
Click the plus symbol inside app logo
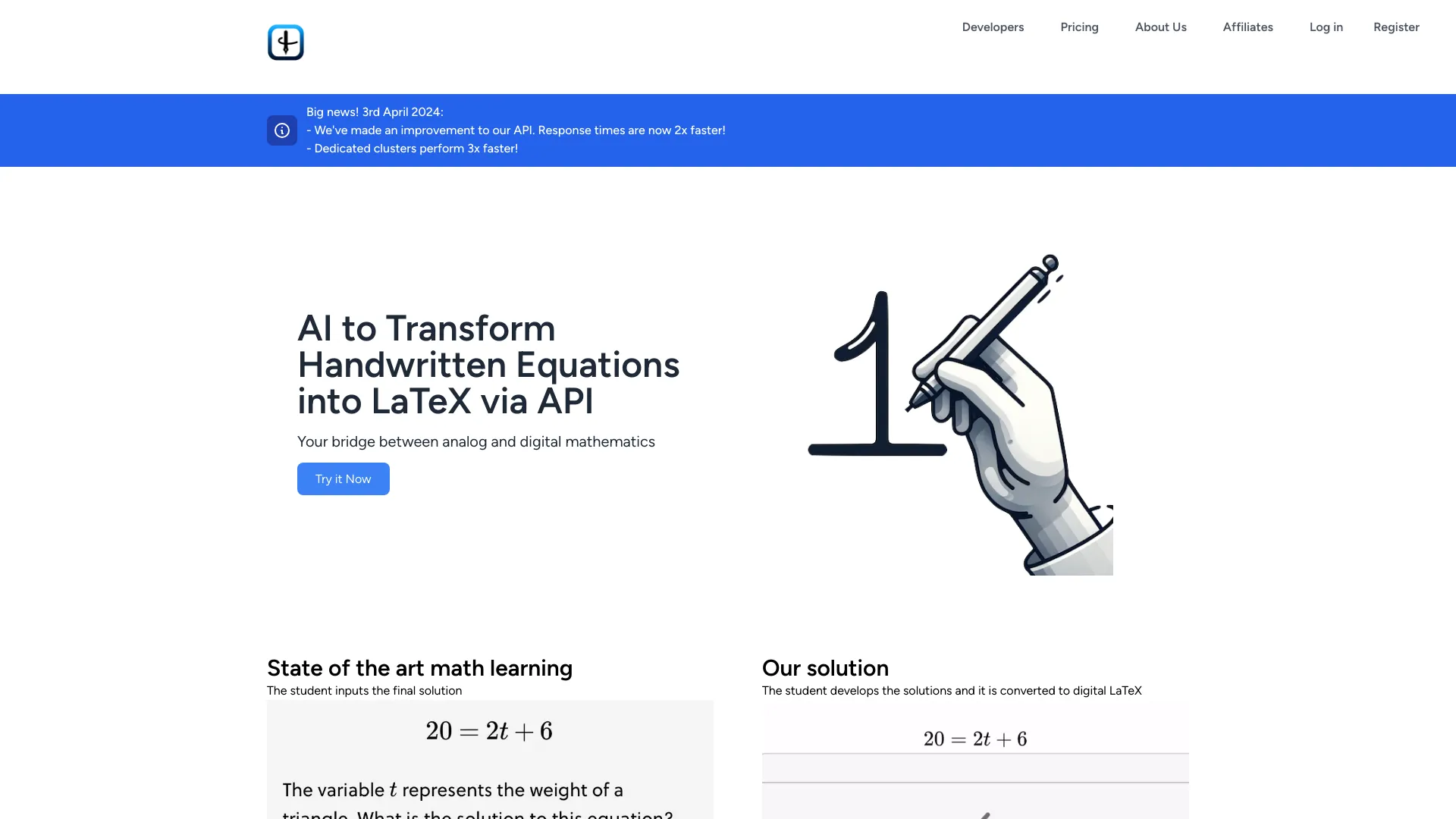point(286,42)
